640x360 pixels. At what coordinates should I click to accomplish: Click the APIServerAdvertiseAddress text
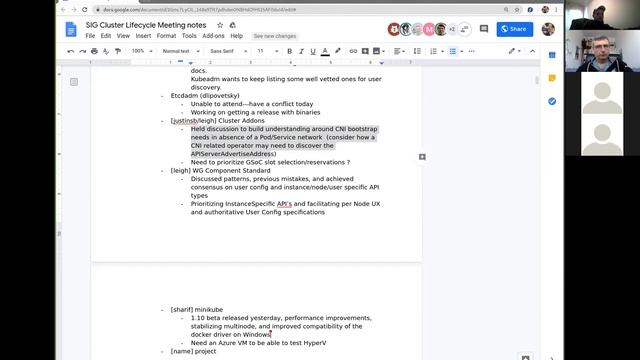coord(232,154)
